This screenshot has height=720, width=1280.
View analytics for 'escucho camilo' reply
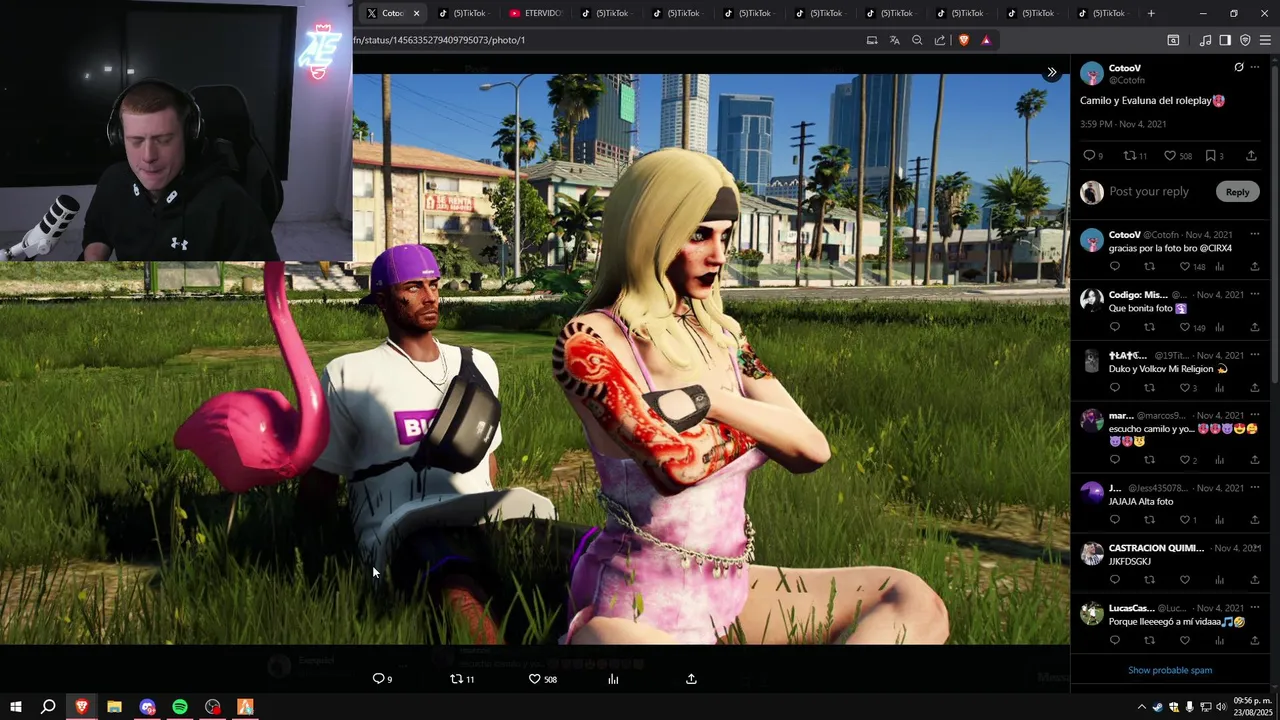(x=1219, y=460)
